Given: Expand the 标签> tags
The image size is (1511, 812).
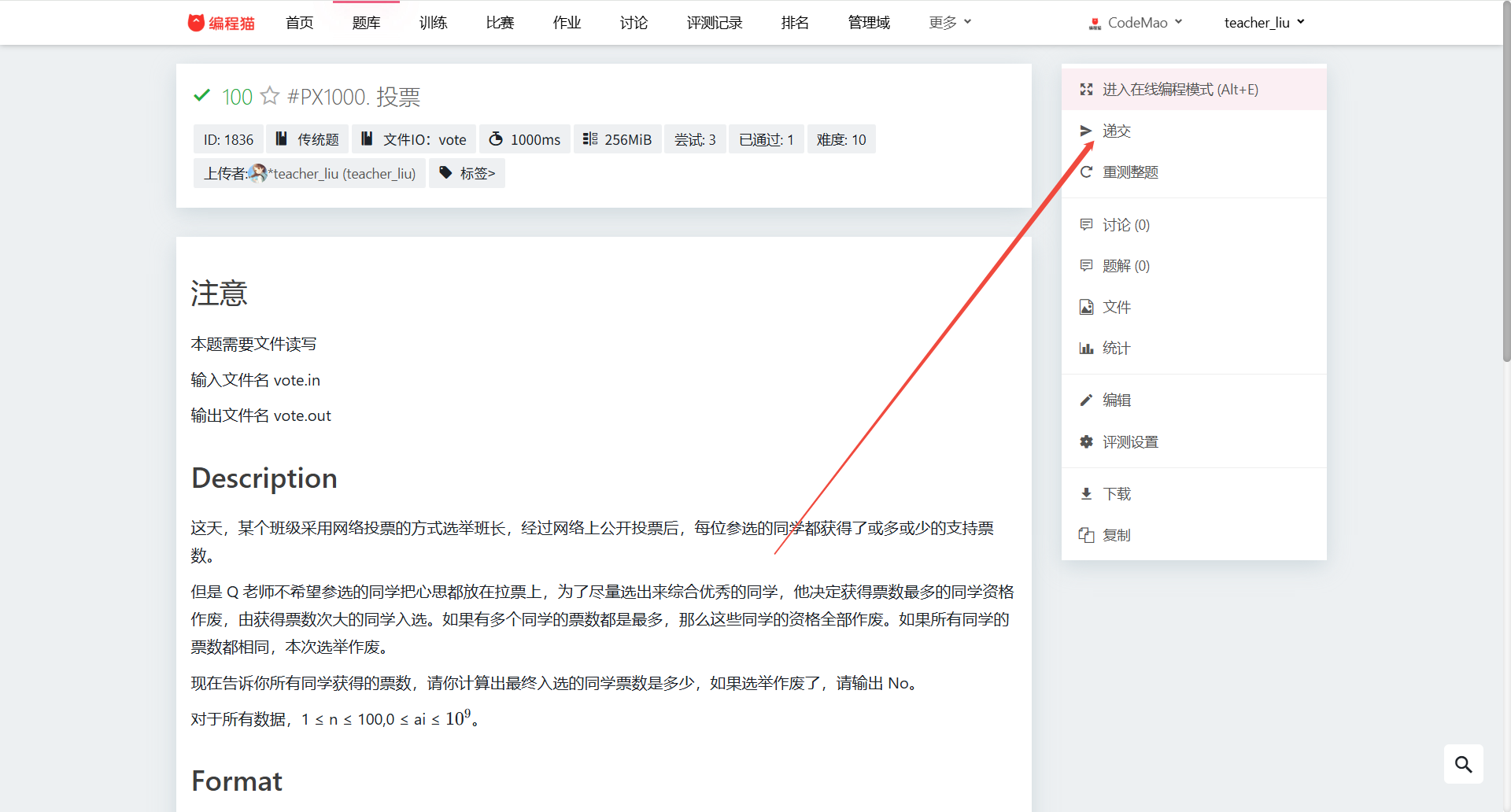Looking at the screenshot, I should point(467,173).
